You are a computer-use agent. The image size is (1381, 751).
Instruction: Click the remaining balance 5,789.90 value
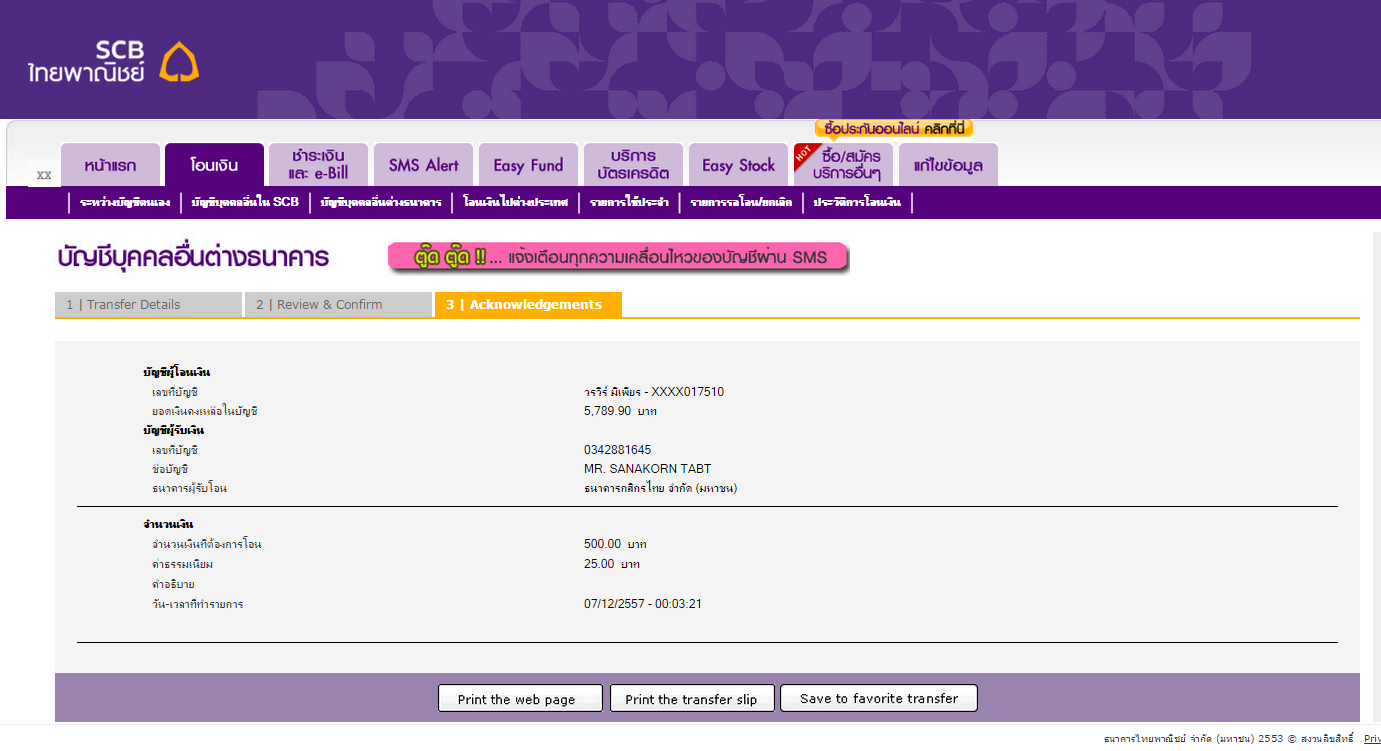pos(621,411)
